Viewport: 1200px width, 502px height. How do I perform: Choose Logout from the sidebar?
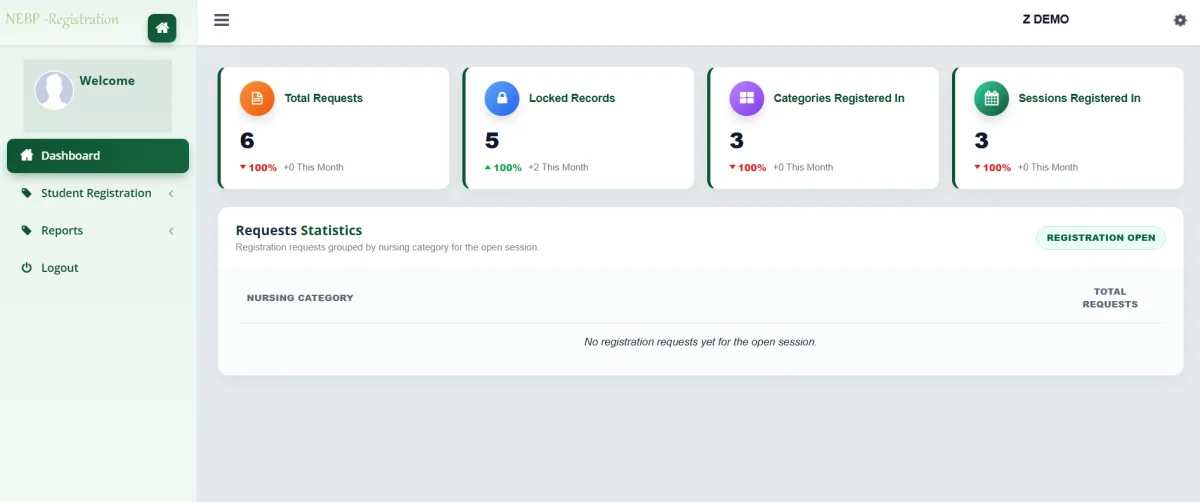(98, 268)
